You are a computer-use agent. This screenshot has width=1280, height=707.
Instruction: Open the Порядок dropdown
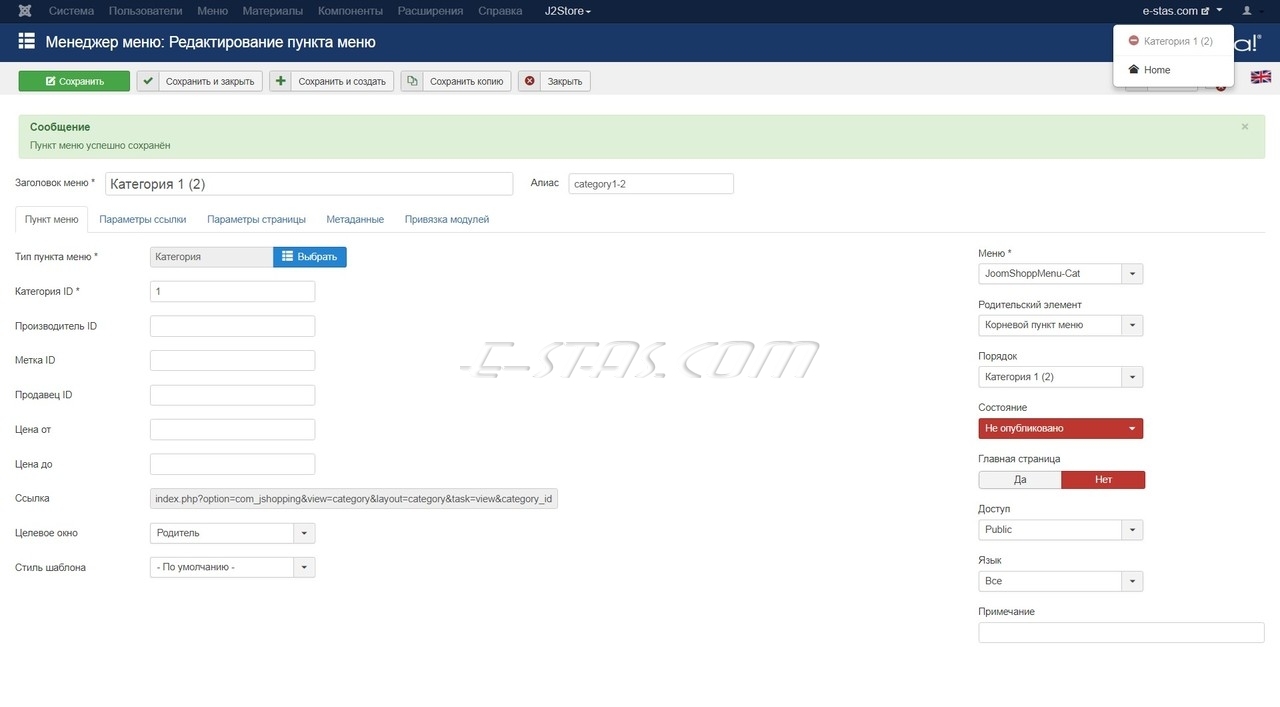click(1060, 377)
